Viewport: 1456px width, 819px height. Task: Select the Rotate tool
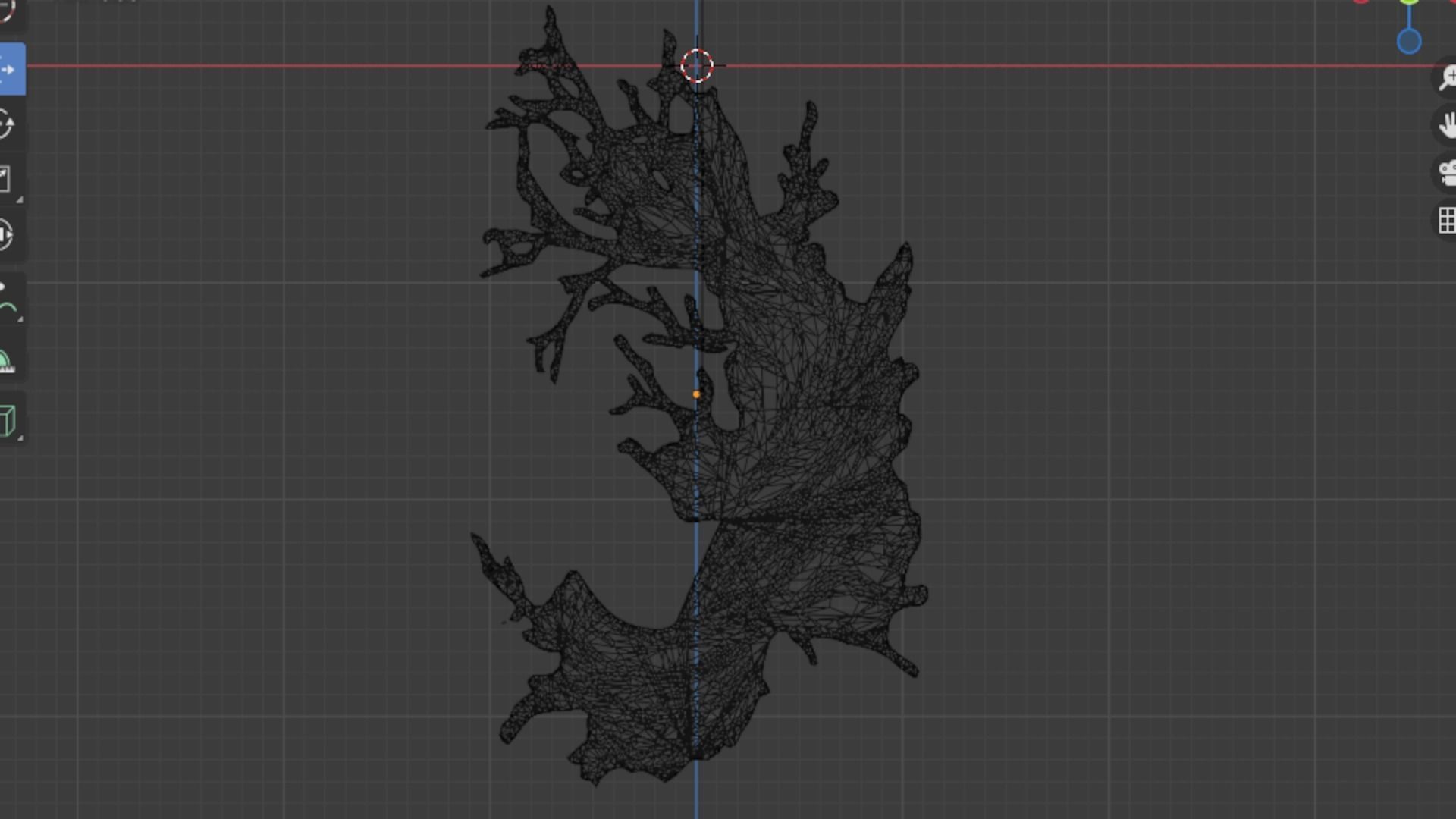point(6,124)
